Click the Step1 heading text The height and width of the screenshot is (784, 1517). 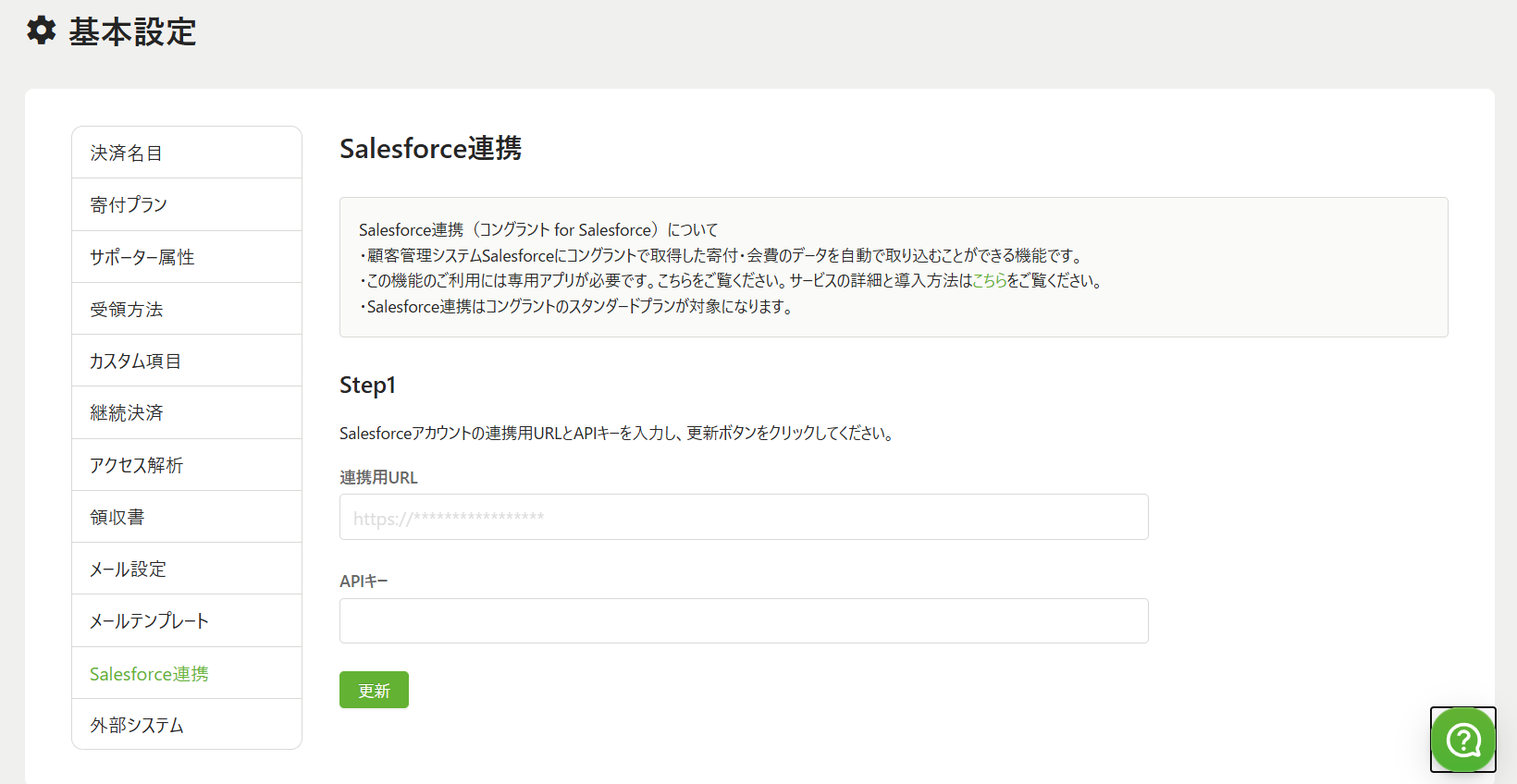click(x=367, y=386)
